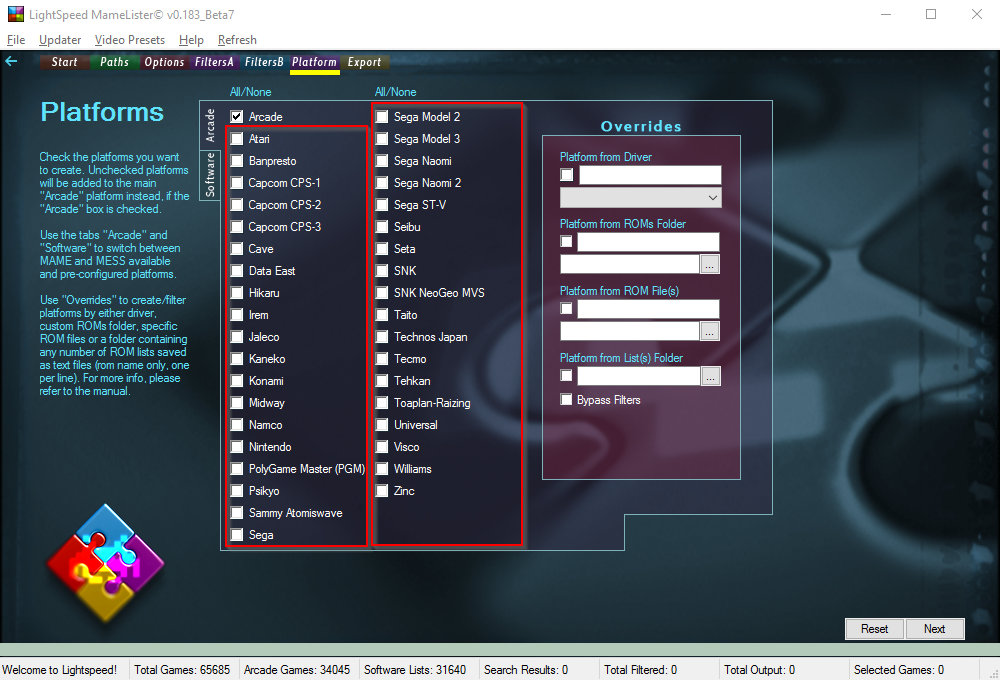Enable the Capcom CPS-2 platform
This screenshot has height=680, width=1000.
click(237, 205)
